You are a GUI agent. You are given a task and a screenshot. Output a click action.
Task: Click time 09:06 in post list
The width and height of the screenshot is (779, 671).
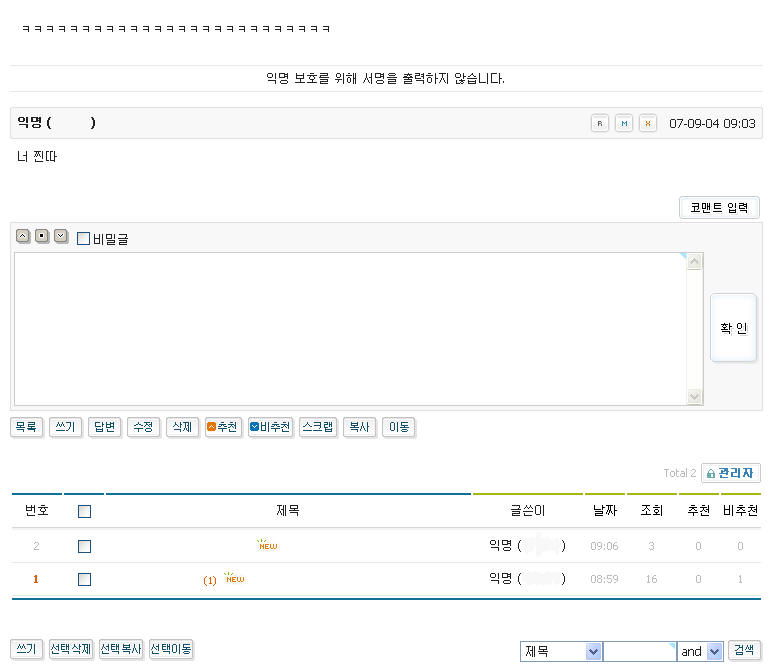(604, 546)
